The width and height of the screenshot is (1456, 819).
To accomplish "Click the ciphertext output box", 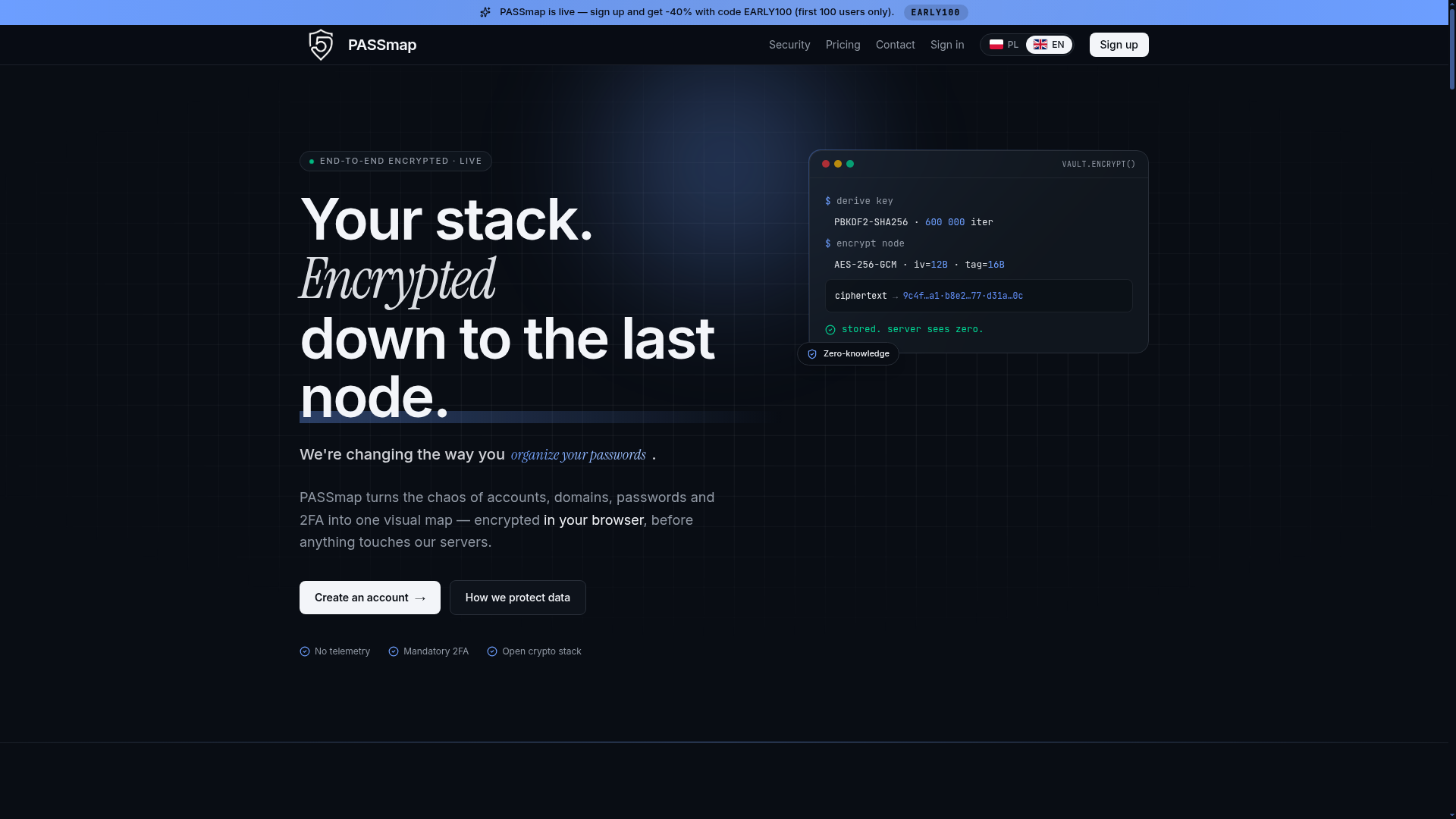I will [x=979, y=296].
